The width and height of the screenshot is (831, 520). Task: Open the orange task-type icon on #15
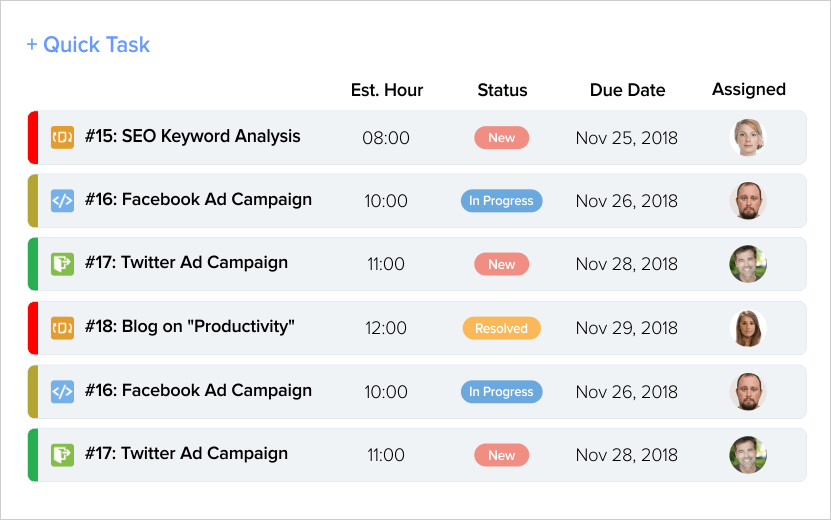(x=62, y=137)
